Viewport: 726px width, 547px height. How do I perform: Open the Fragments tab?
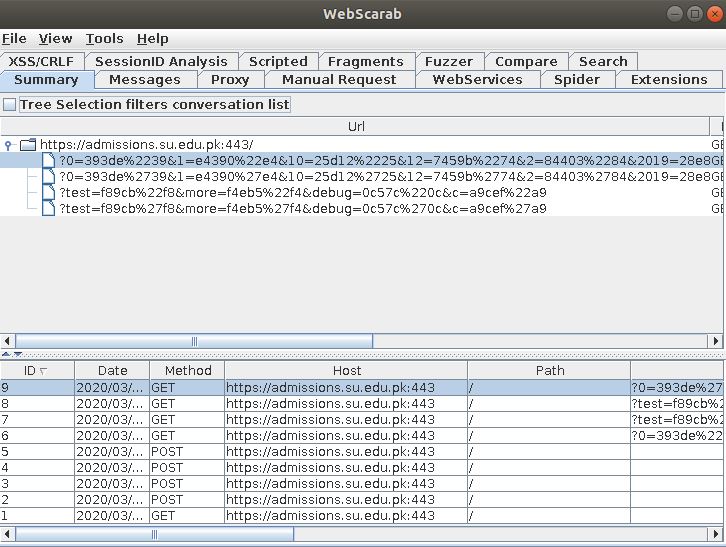(366, 62)
